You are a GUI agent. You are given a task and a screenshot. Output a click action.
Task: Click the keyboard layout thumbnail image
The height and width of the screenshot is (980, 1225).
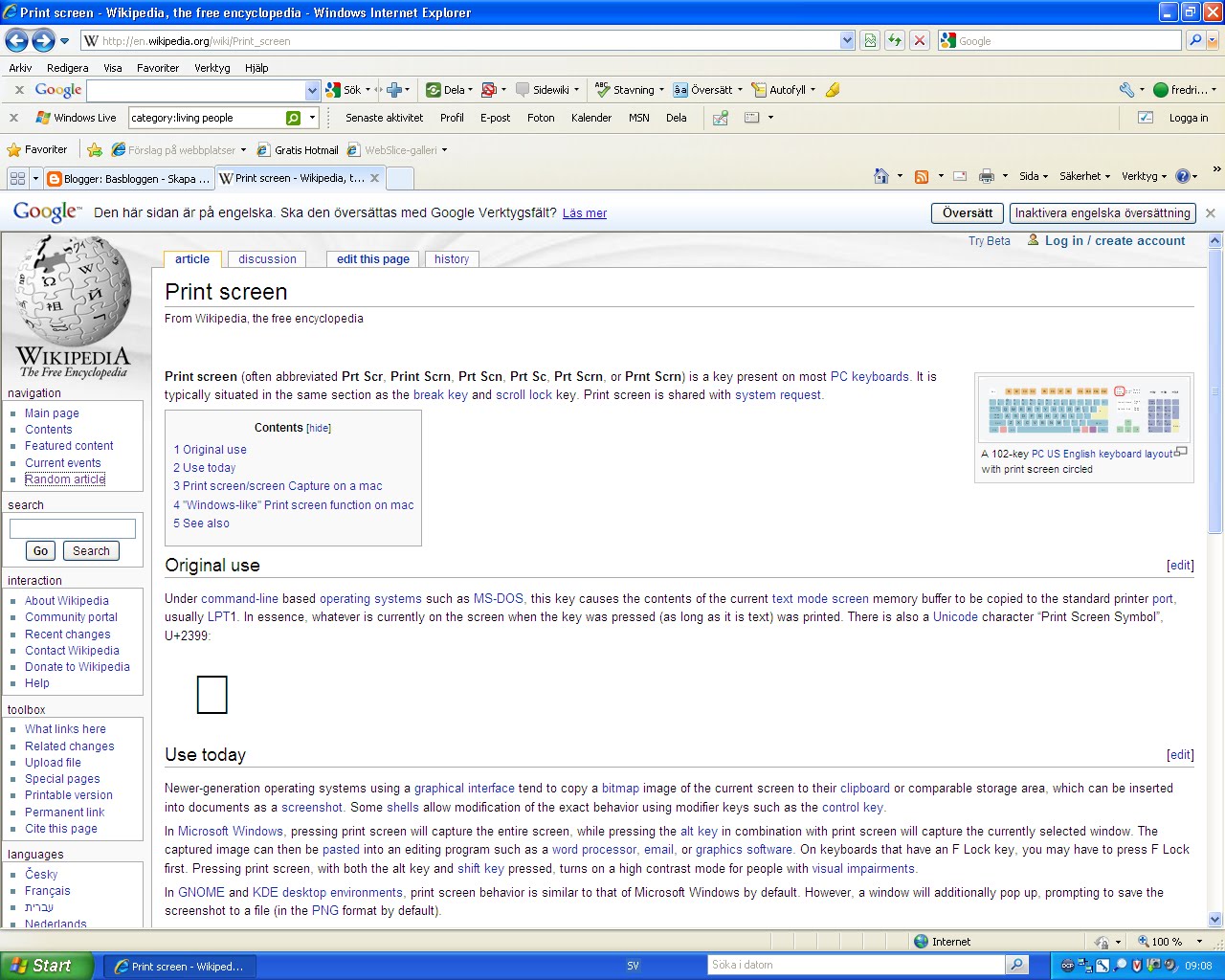(x=1083, y=410)
